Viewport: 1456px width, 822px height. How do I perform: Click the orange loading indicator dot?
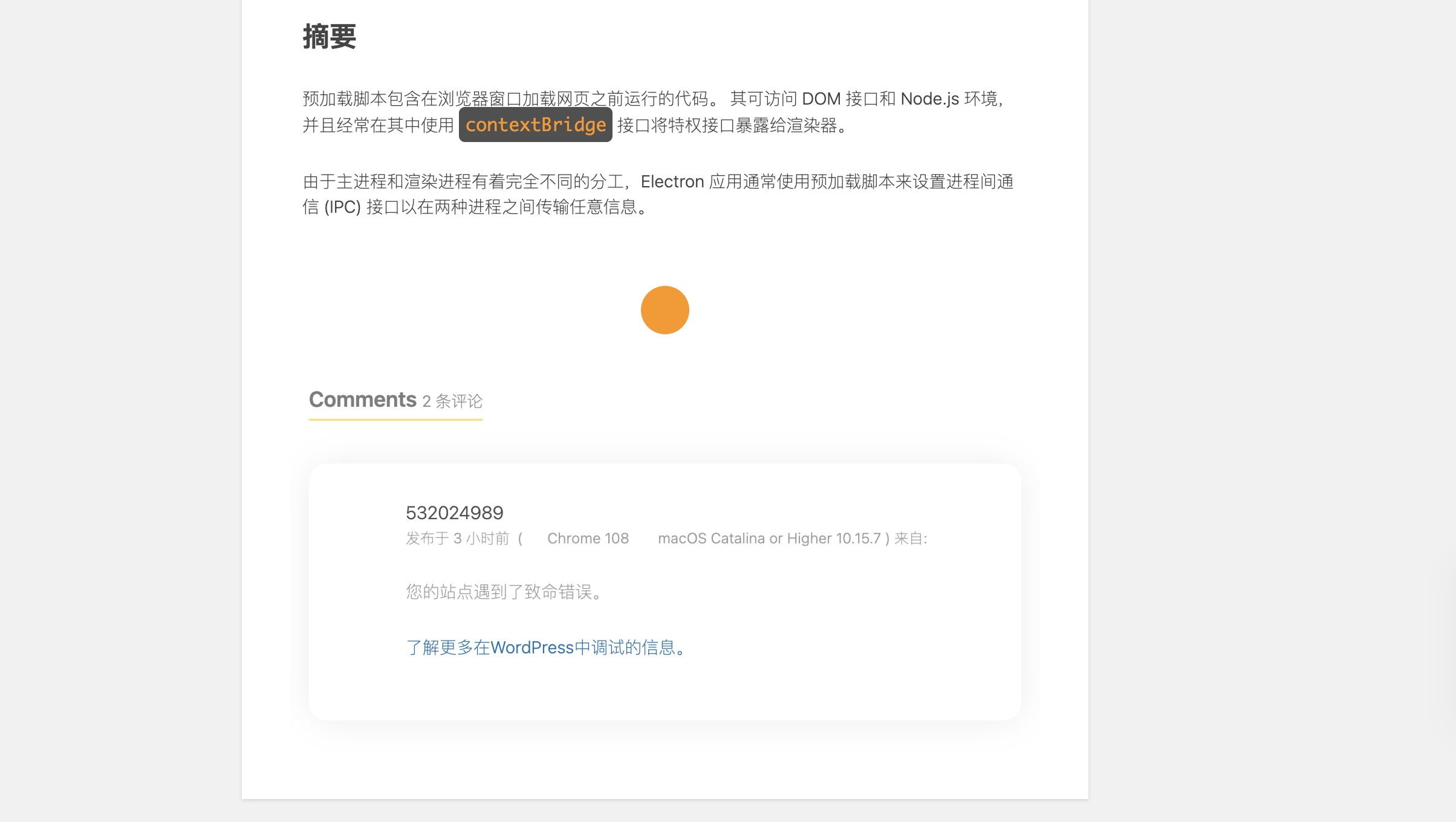click(x=665, y=309)
